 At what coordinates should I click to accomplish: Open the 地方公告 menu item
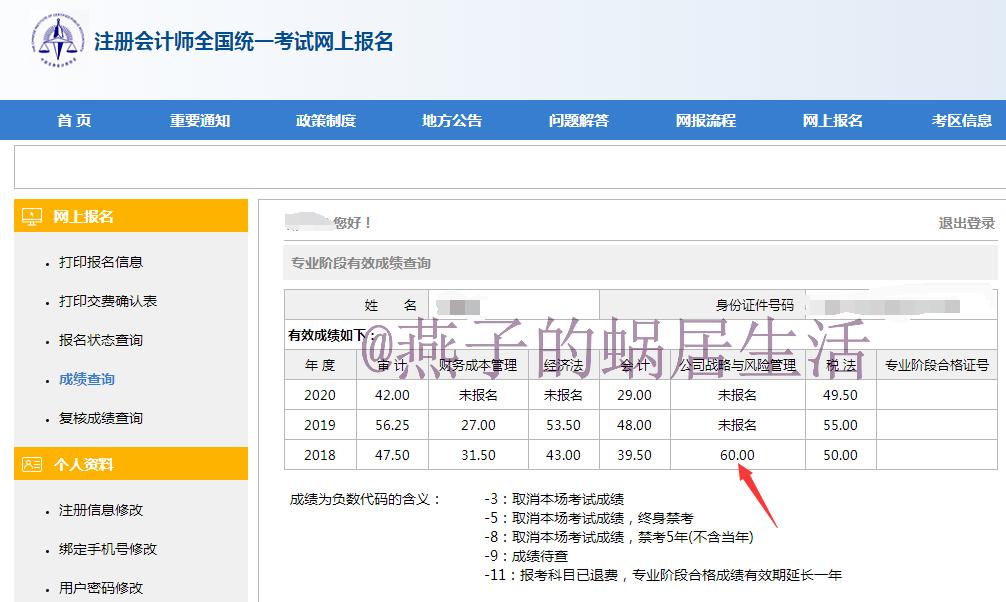tap(454, 119)
